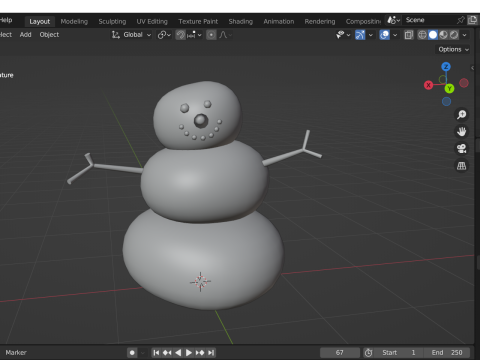This screenshot has width=480, height=360.
Task: Open the Options dropdown
Action: (453, 49)
